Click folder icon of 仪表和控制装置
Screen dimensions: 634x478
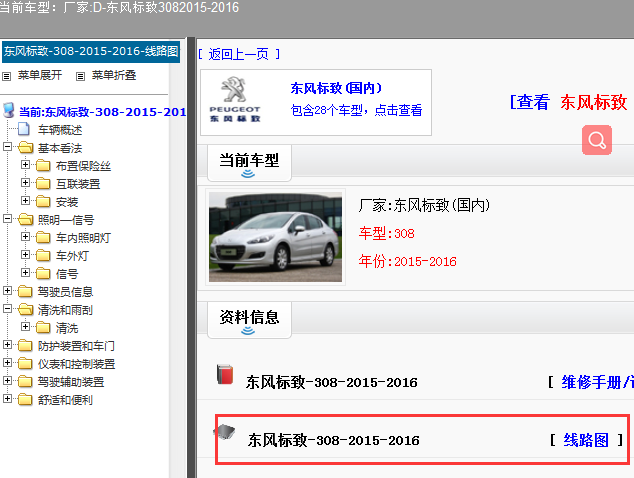click(x=25, y=364)
